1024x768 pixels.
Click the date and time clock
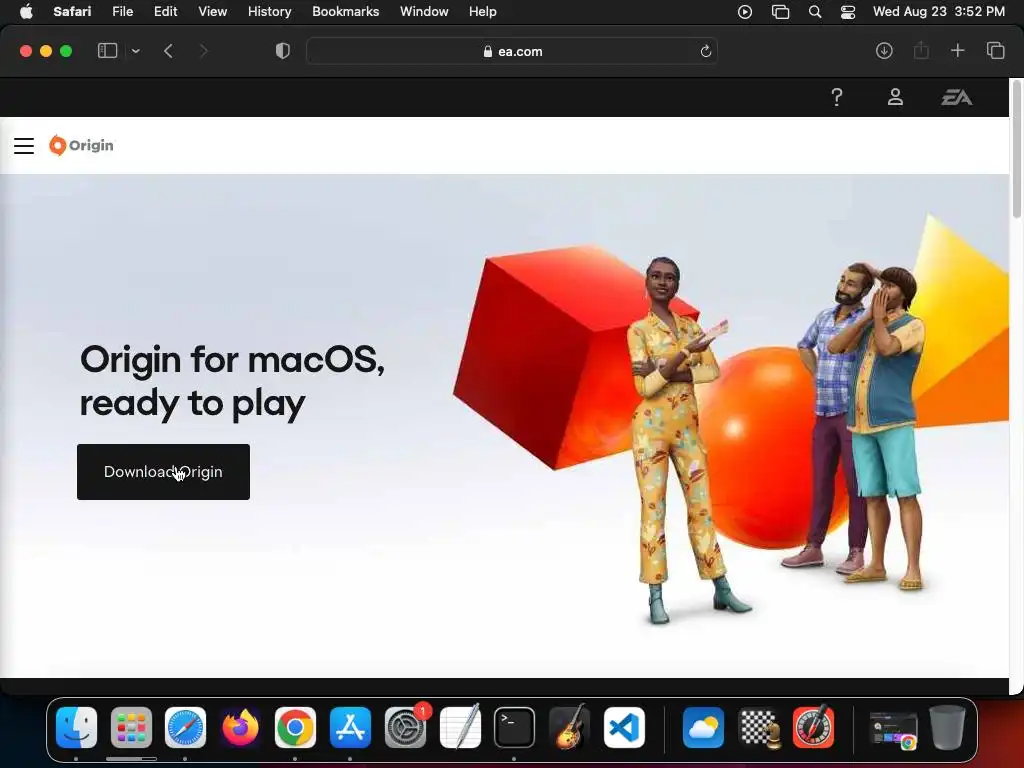click(938, 12)
